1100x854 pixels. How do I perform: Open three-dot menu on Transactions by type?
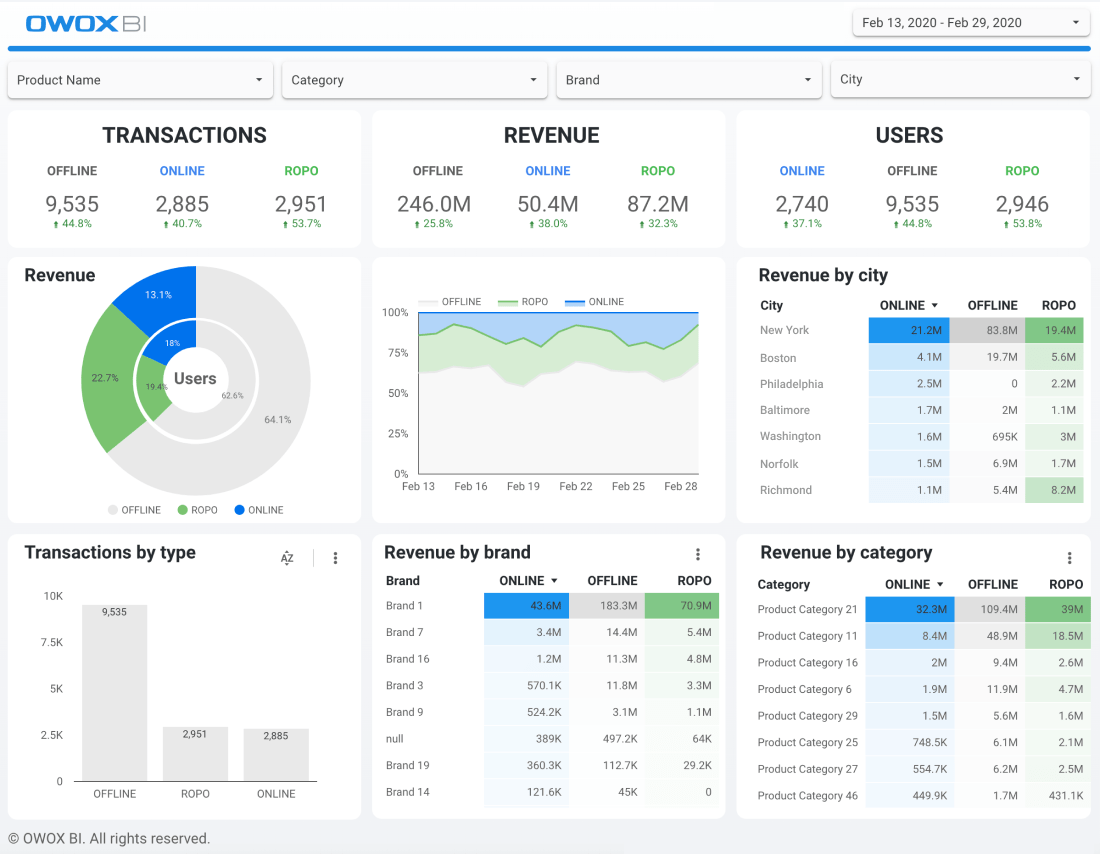pyautogui.click(x=335, y=558)
